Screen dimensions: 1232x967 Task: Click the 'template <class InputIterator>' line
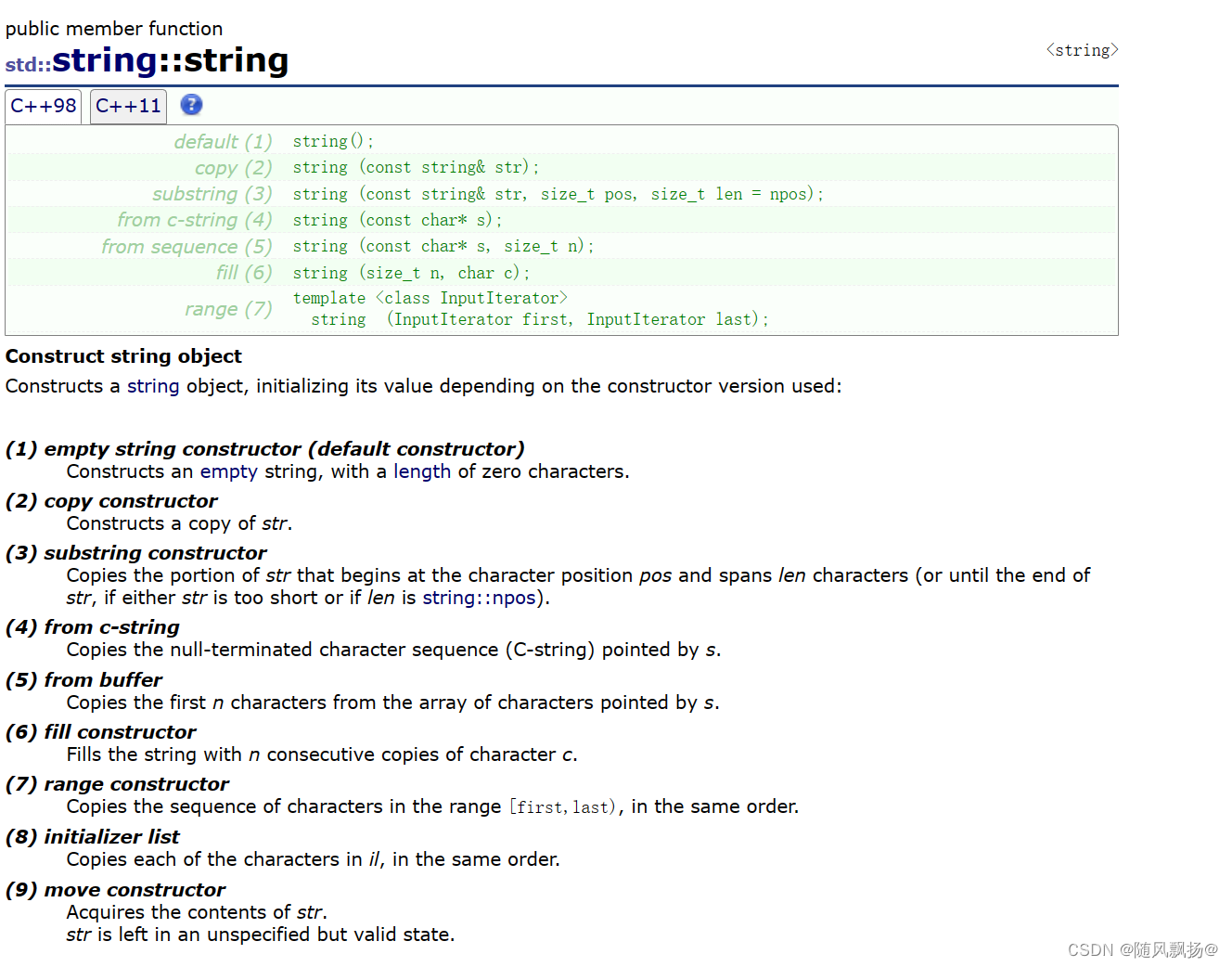[x=430, y=298]
